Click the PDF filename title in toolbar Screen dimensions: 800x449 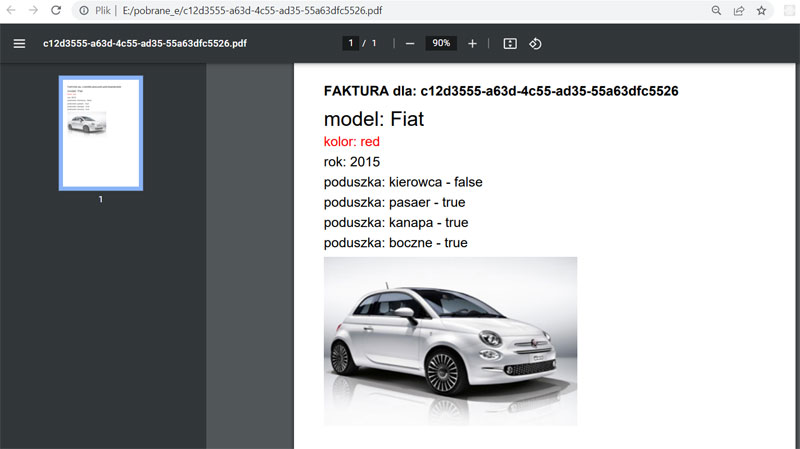144,44
